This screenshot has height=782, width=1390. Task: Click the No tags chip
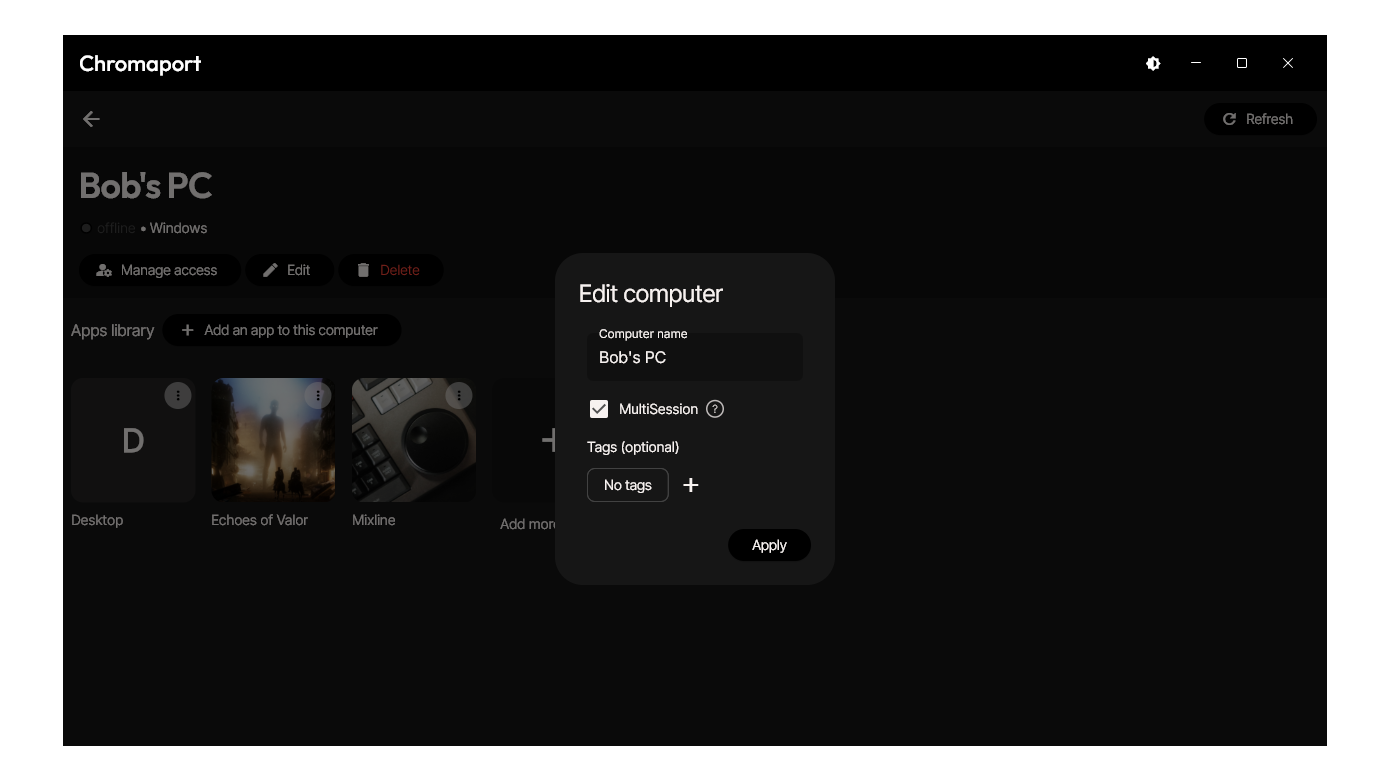coord(627,485)
